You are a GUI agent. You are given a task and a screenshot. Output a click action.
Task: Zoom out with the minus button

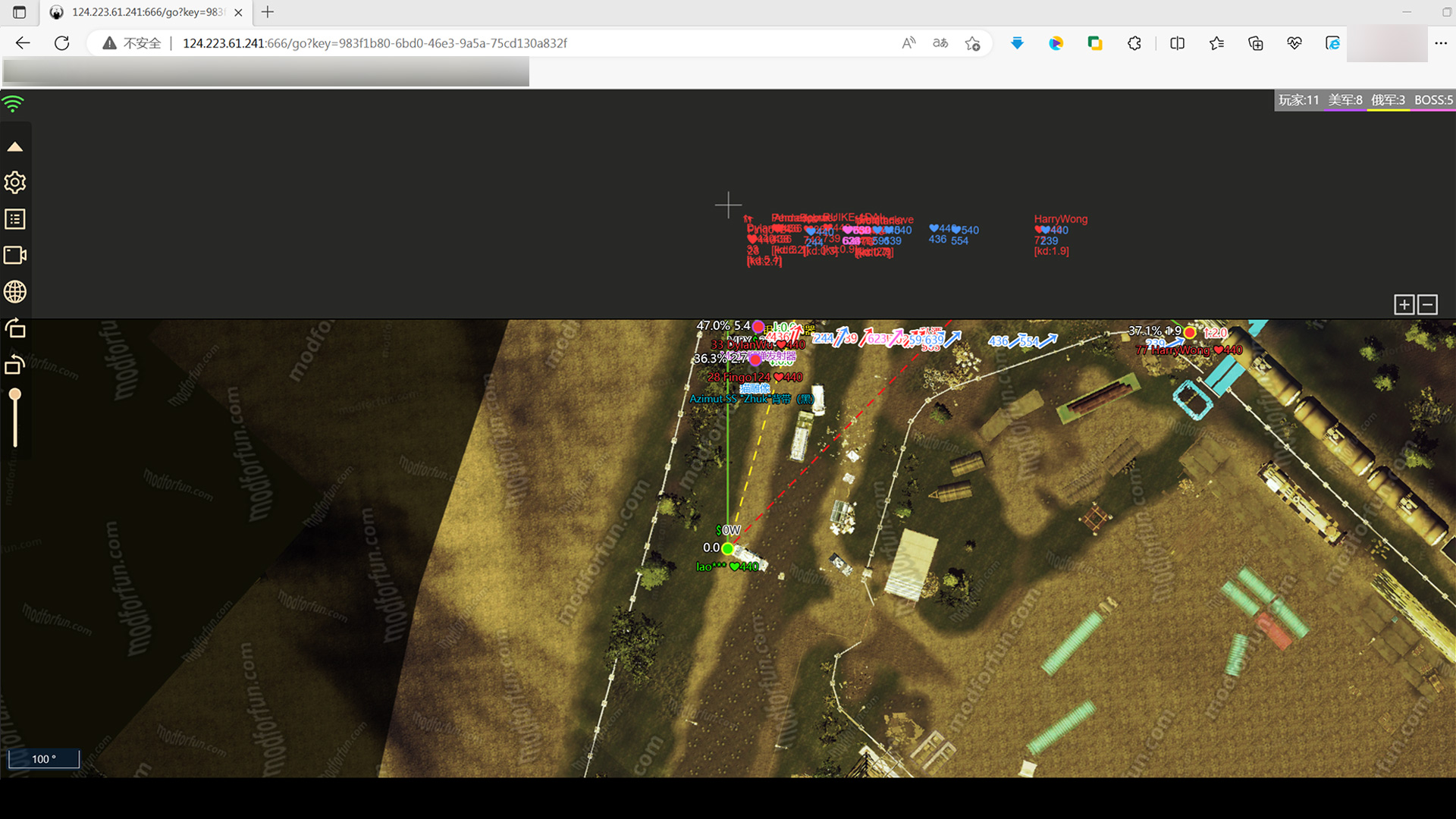(x=1427, y=305)
